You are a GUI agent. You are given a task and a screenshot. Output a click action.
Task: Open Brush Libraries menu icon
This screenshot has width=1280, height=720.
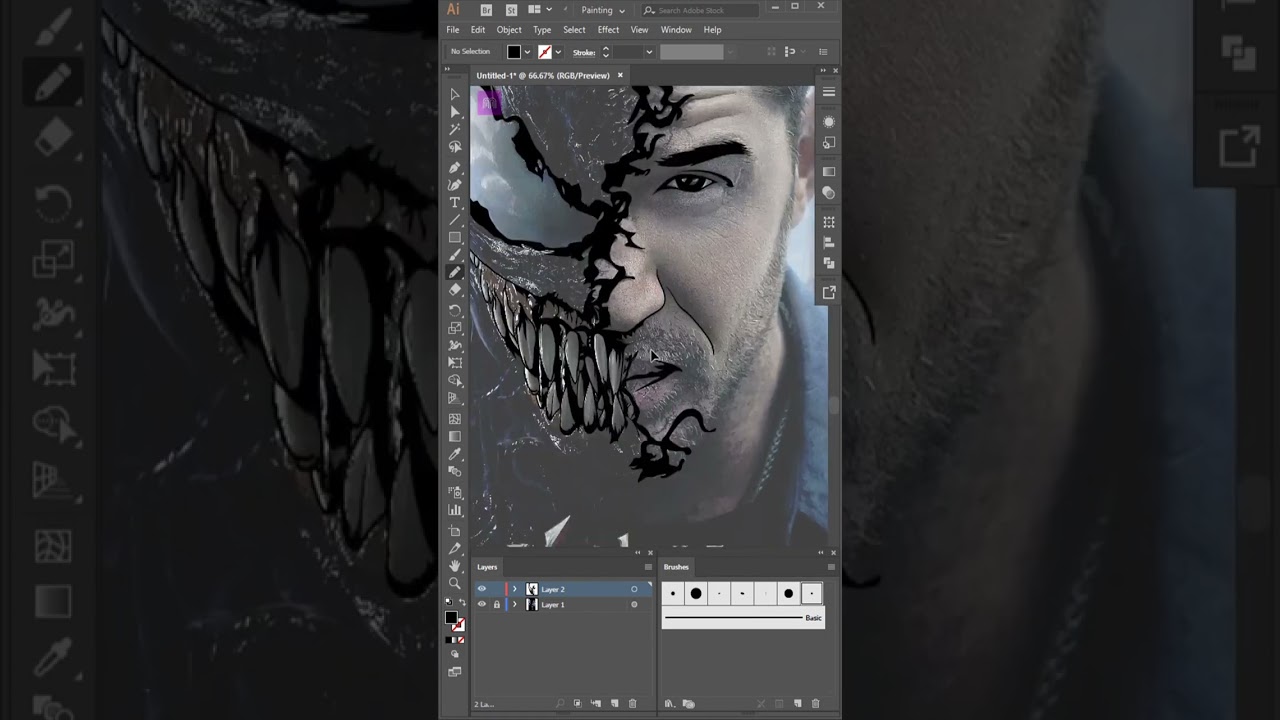click(669, 704)
